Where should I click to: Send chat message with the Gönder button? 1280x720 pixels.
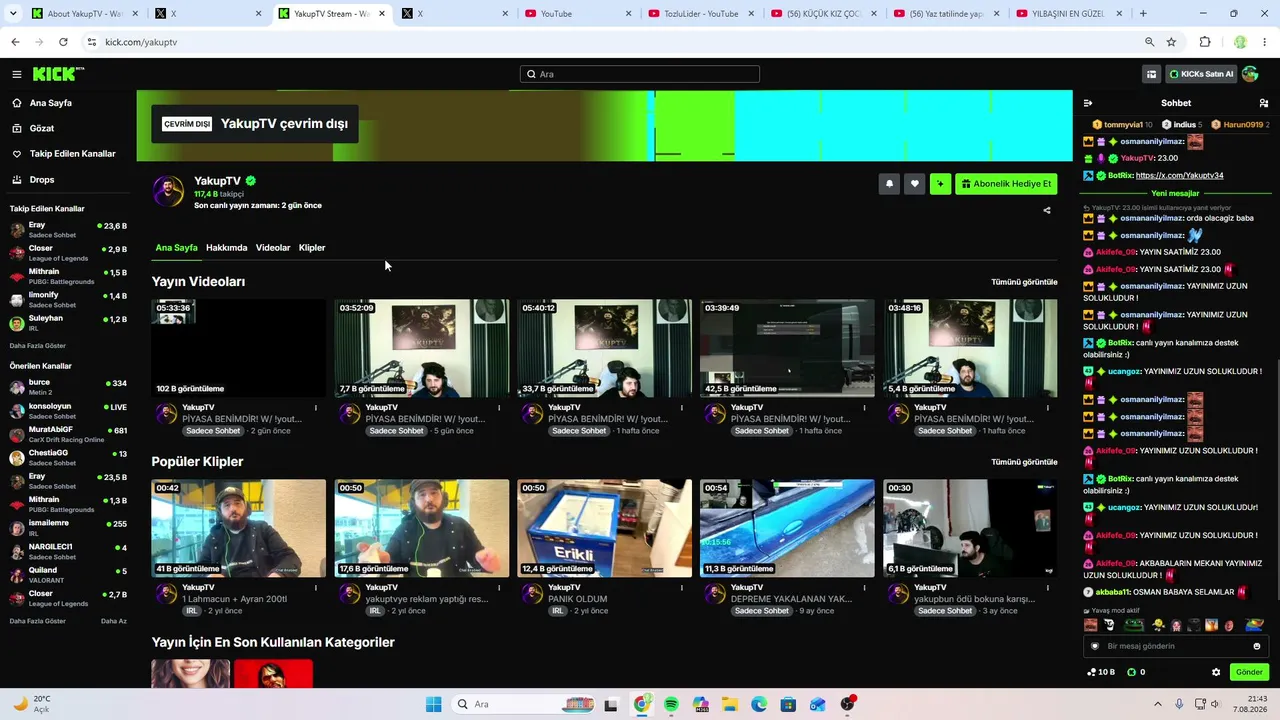[1249, 672]
